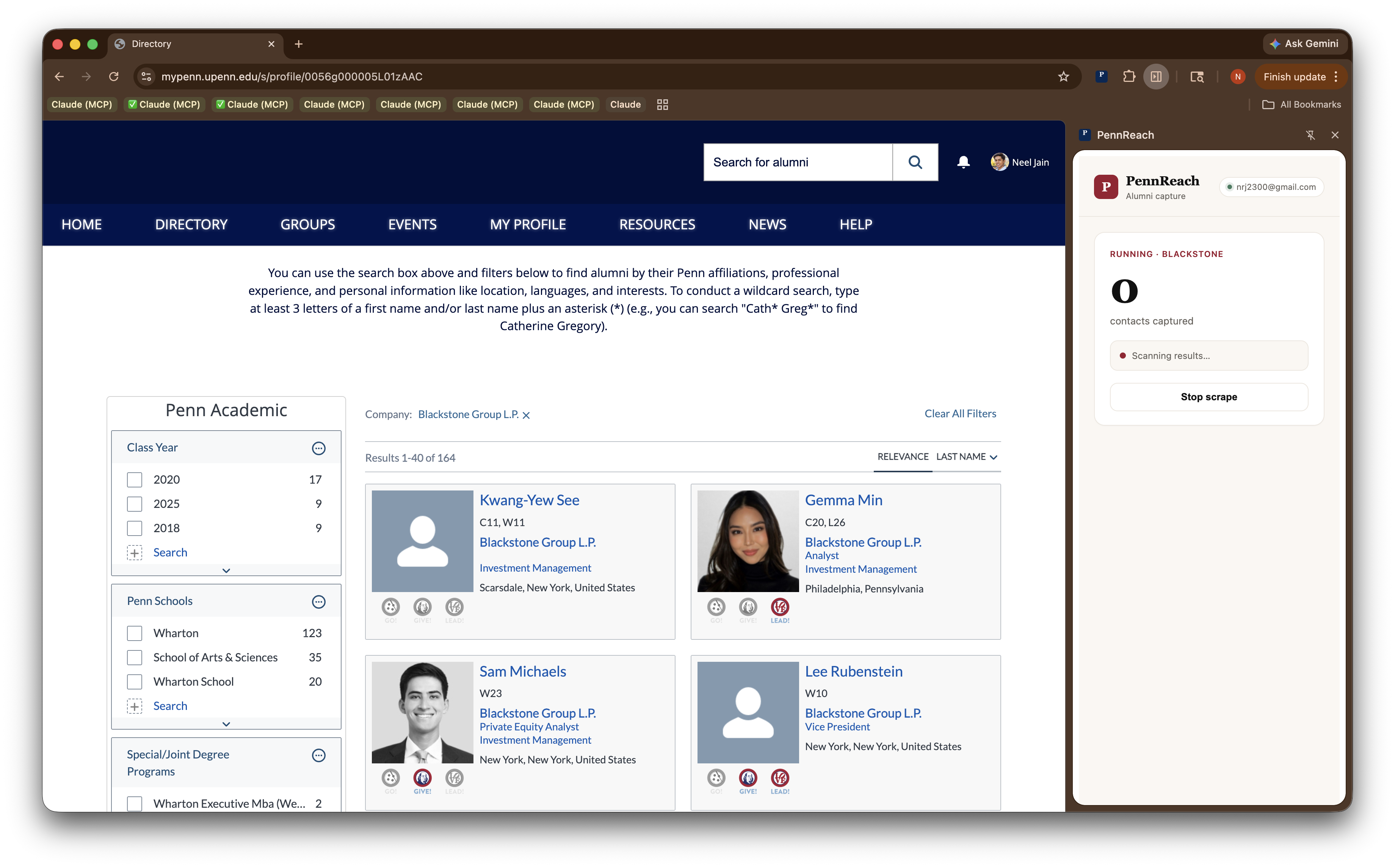The width and height of the screenshot is (1395, 868).
Task: Click Clear All Filters link
Action: 960,413
